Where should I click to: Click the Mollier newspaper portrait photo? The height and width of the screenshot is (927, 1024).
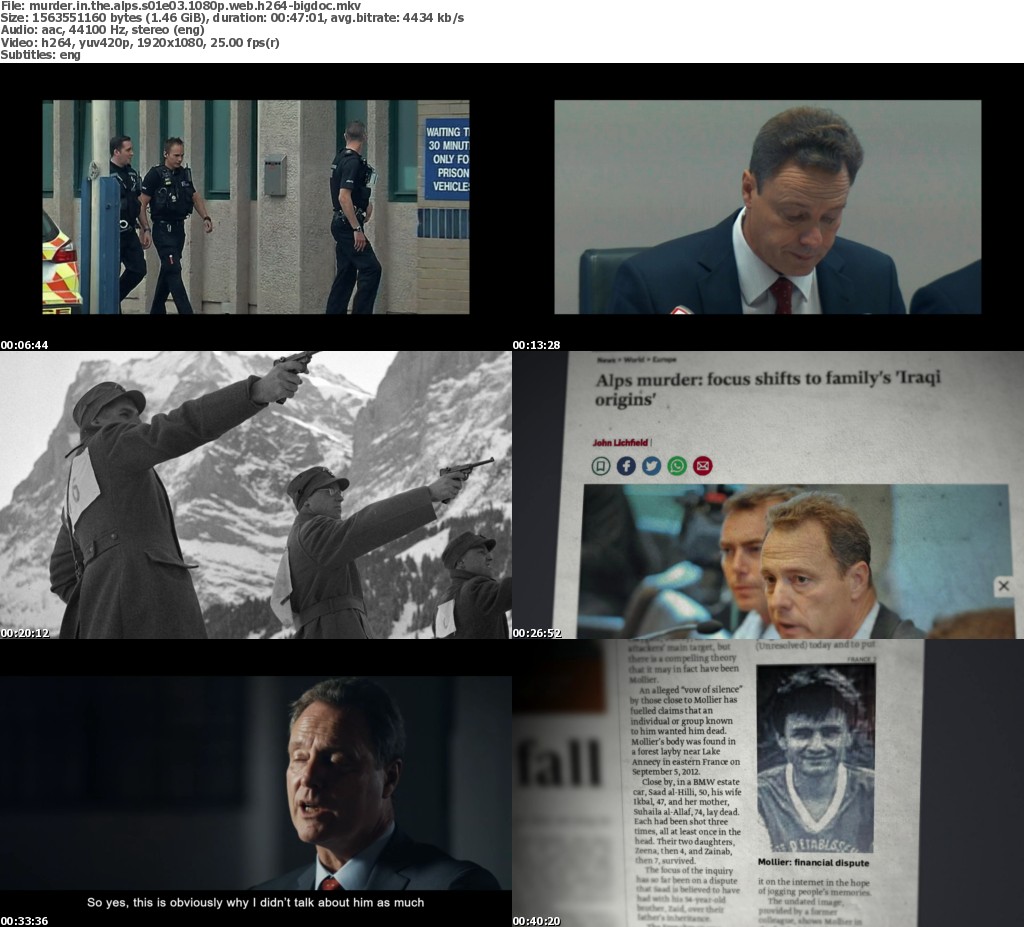tap(815, 757)
